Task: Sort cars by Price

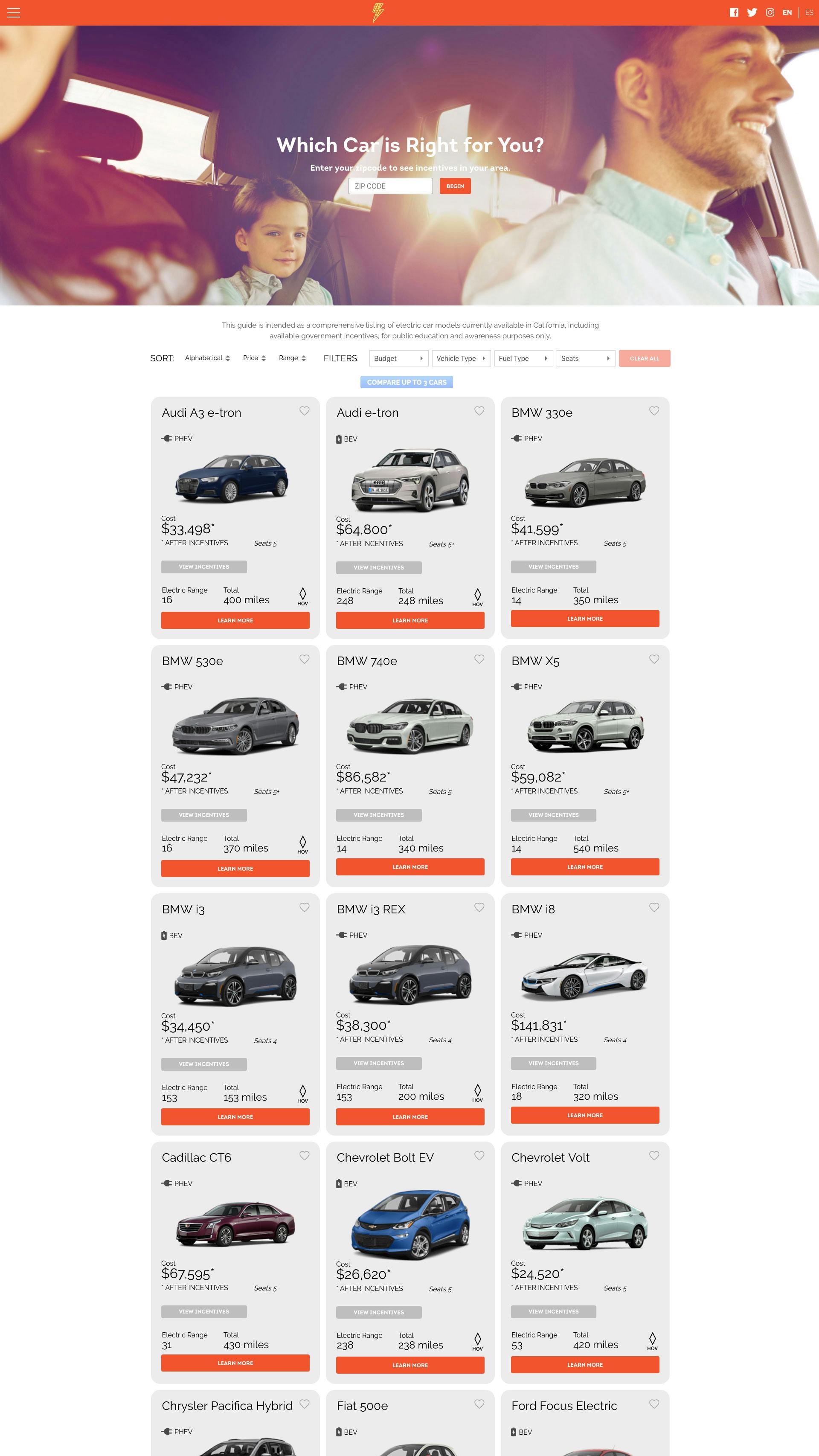Action: pos(254,358)
